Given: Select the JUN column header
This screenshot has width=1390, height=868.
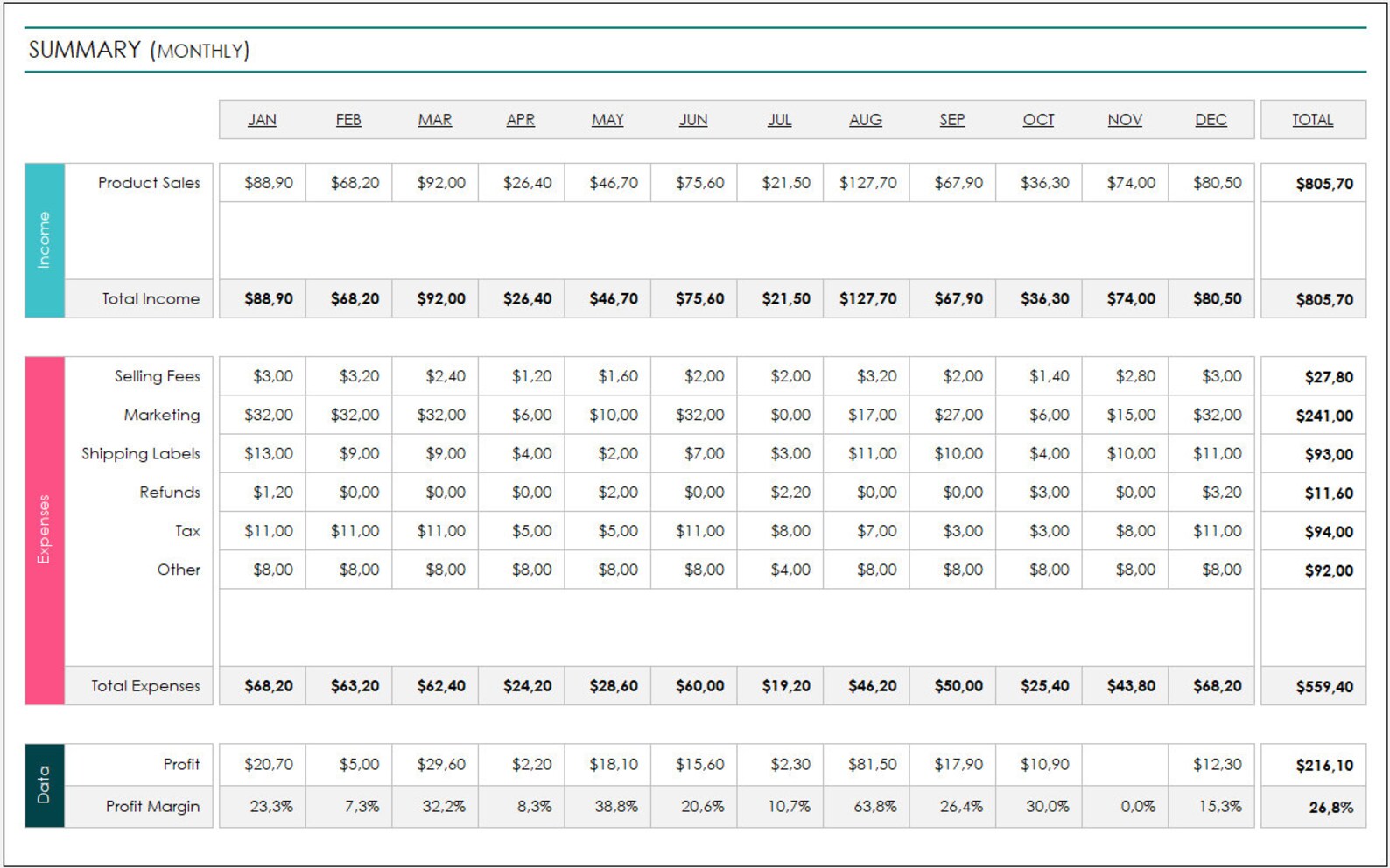Looking at the screenshot, I should tap(693, 120).
